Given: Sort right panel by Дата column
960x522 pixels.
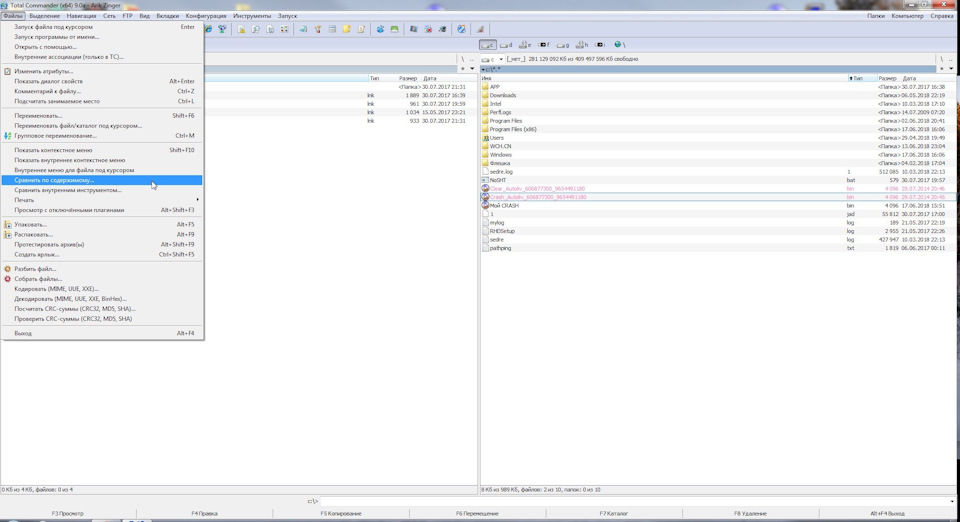Looking at the screenshot, I should pyautogui.click(x=927, y=78).
